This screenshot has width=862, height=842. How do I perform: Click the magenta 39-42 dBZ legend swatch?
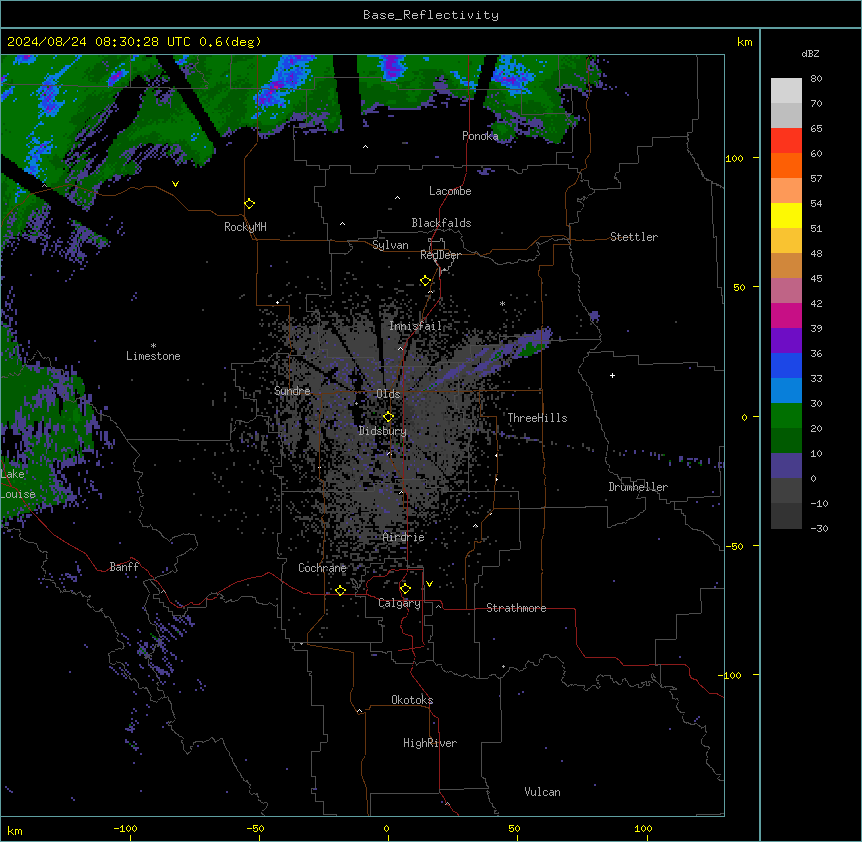tap(786, 315)
